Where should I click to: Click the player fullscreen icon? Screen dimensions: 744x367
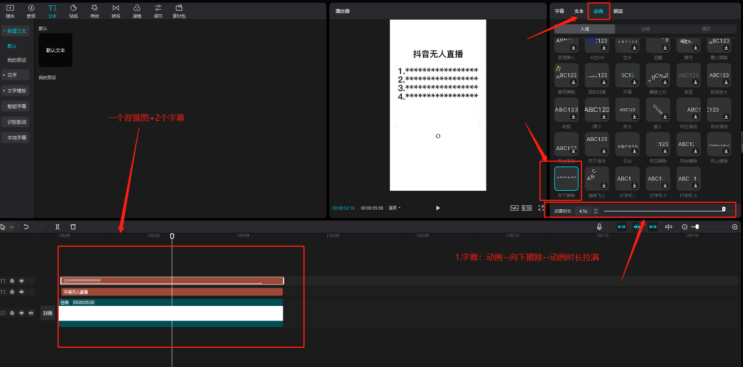click(540, 208)
